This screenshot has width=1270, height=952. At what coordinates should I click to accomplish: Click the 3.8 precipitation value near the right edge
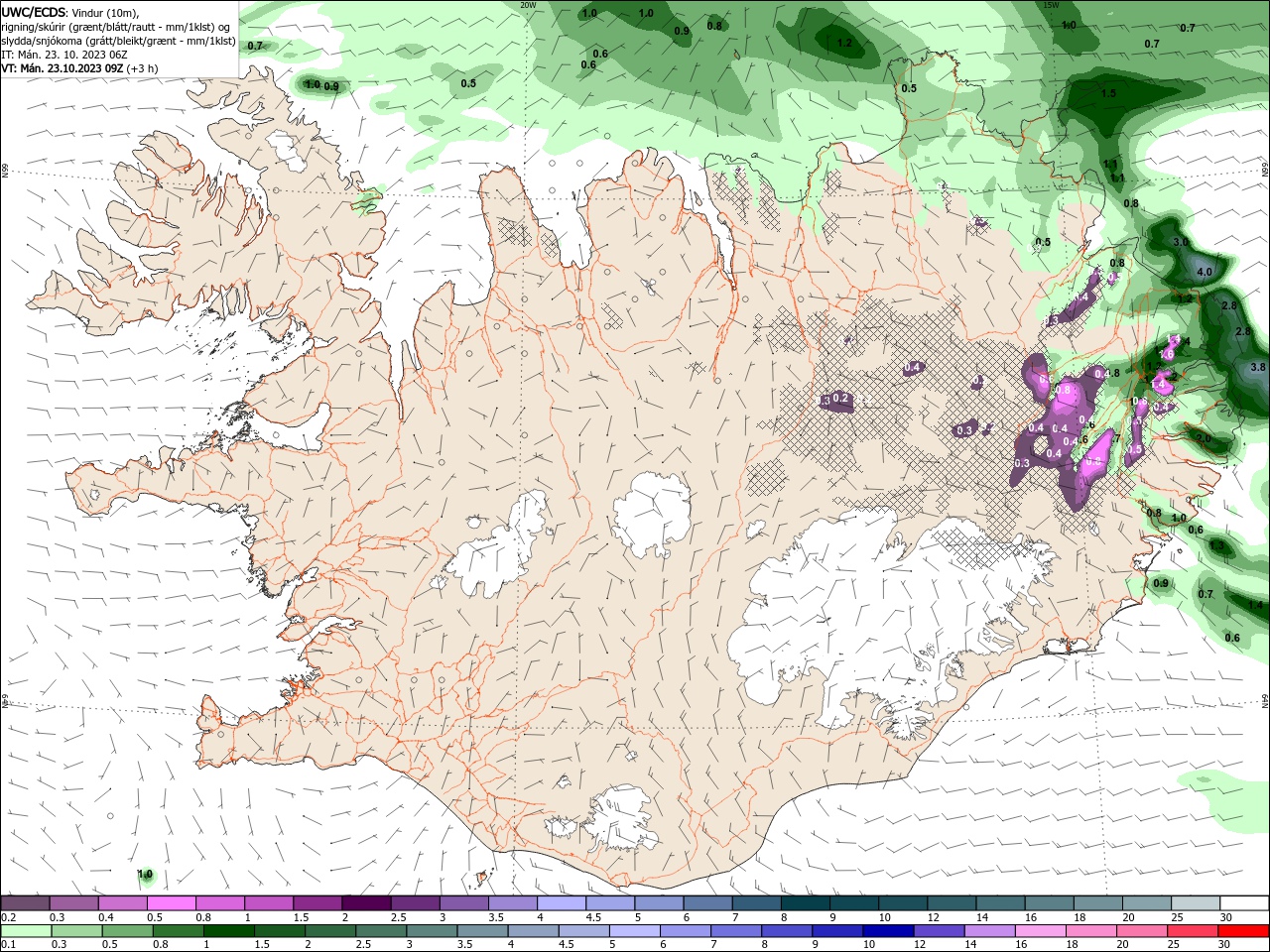pos(1258,367)
